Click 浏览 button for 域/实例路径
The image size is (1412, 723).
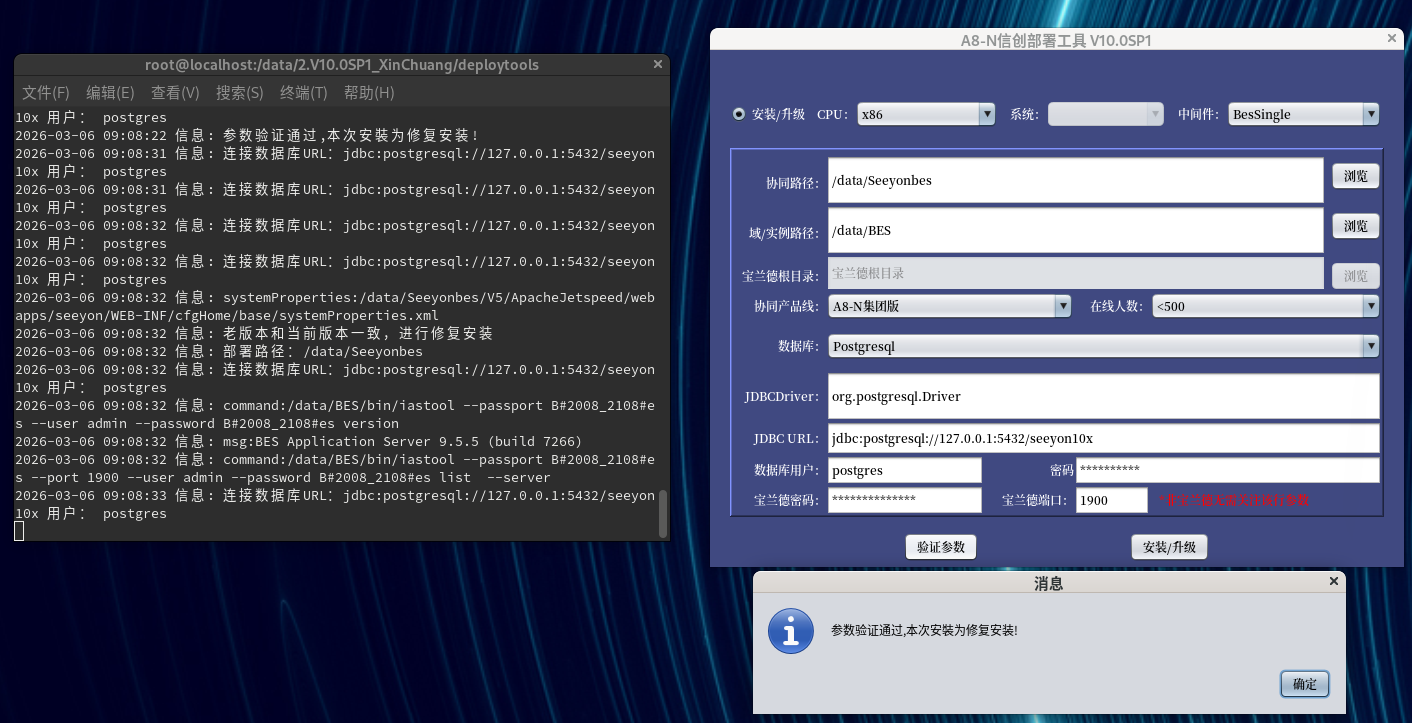tap(1356, 226)
